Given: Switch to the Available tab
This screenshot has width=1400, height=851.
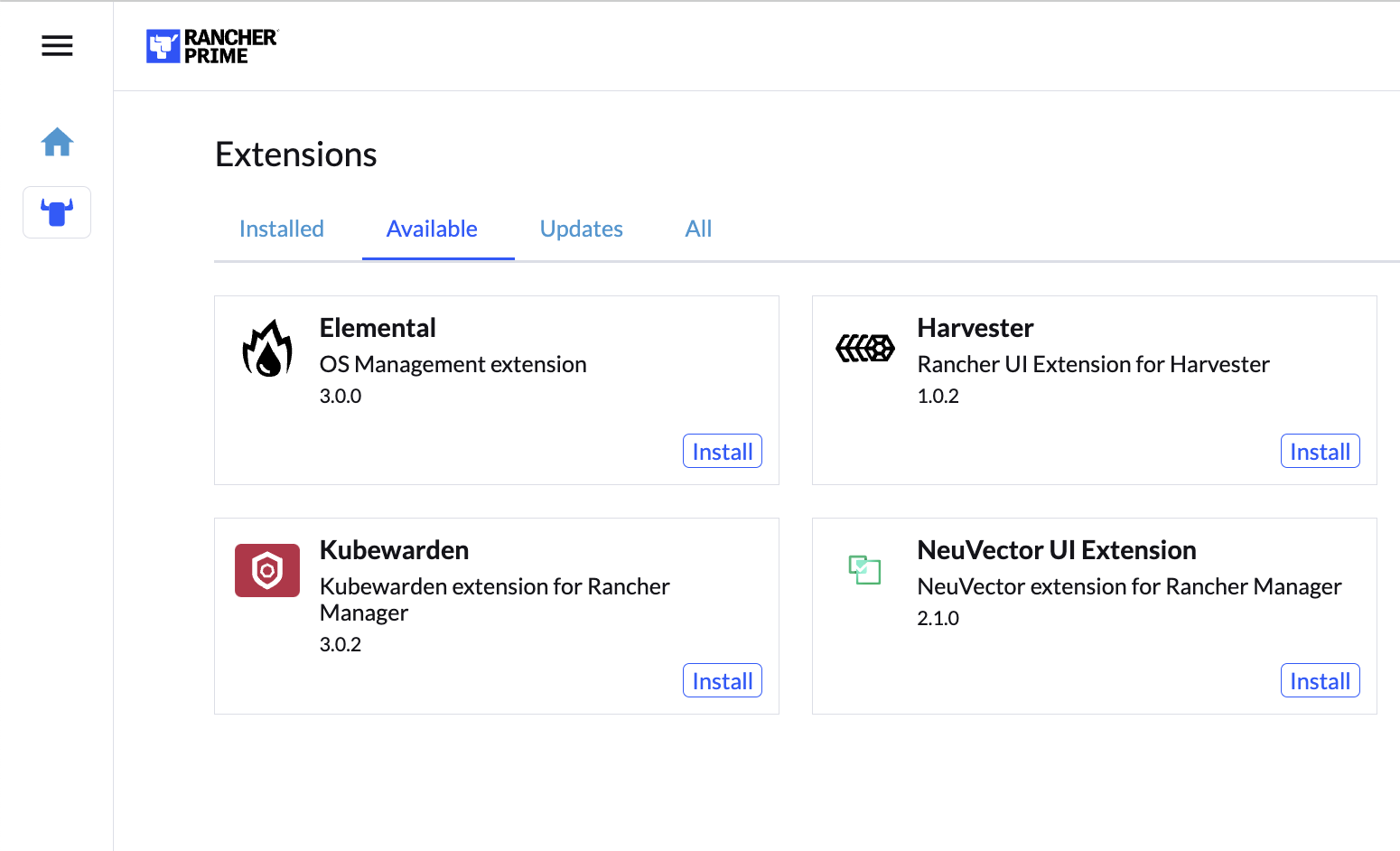Looking at the screenshot, I should point(432,229).
